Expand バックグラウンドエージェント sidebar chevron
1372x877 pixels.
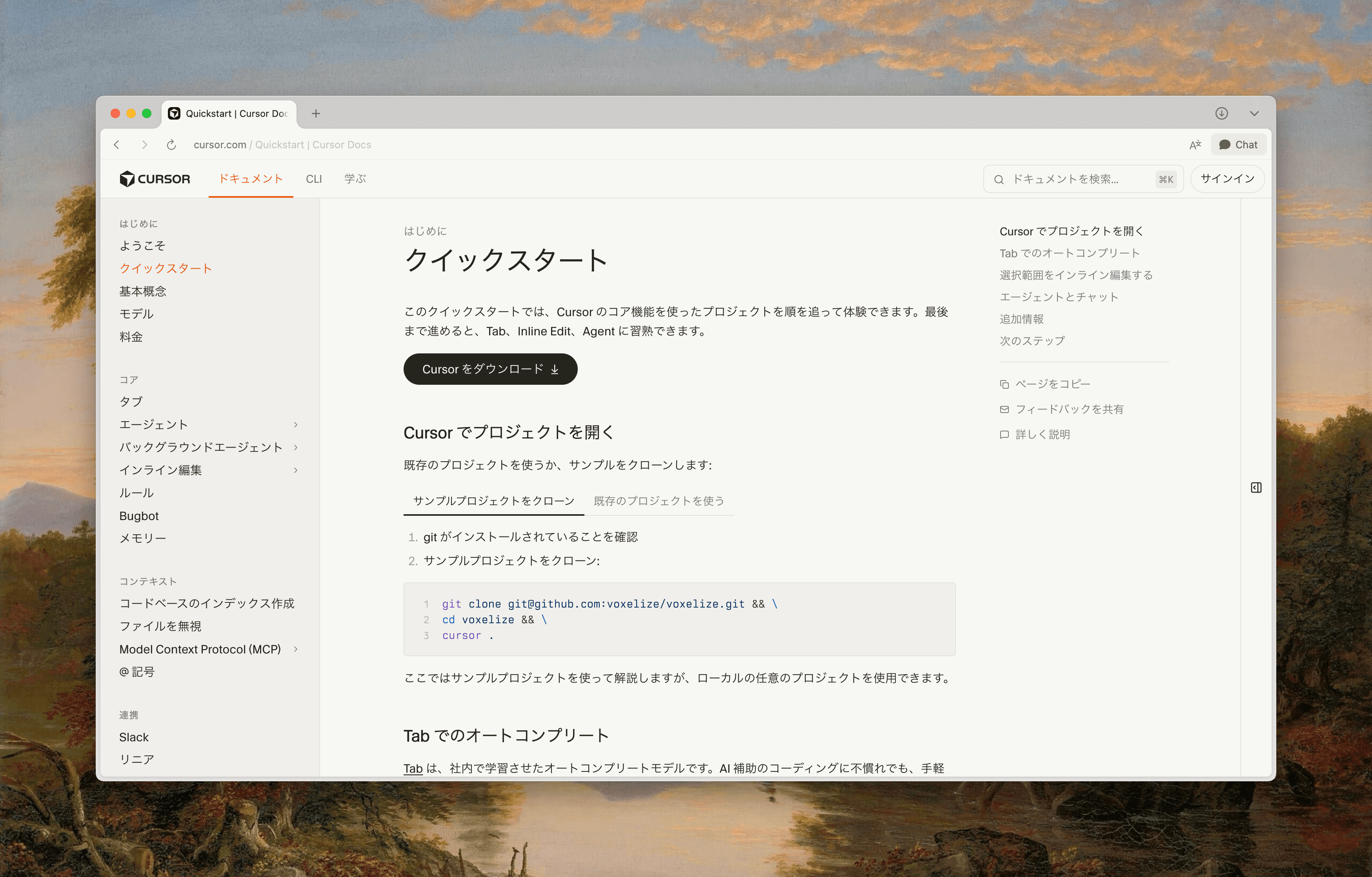point(295,448)
